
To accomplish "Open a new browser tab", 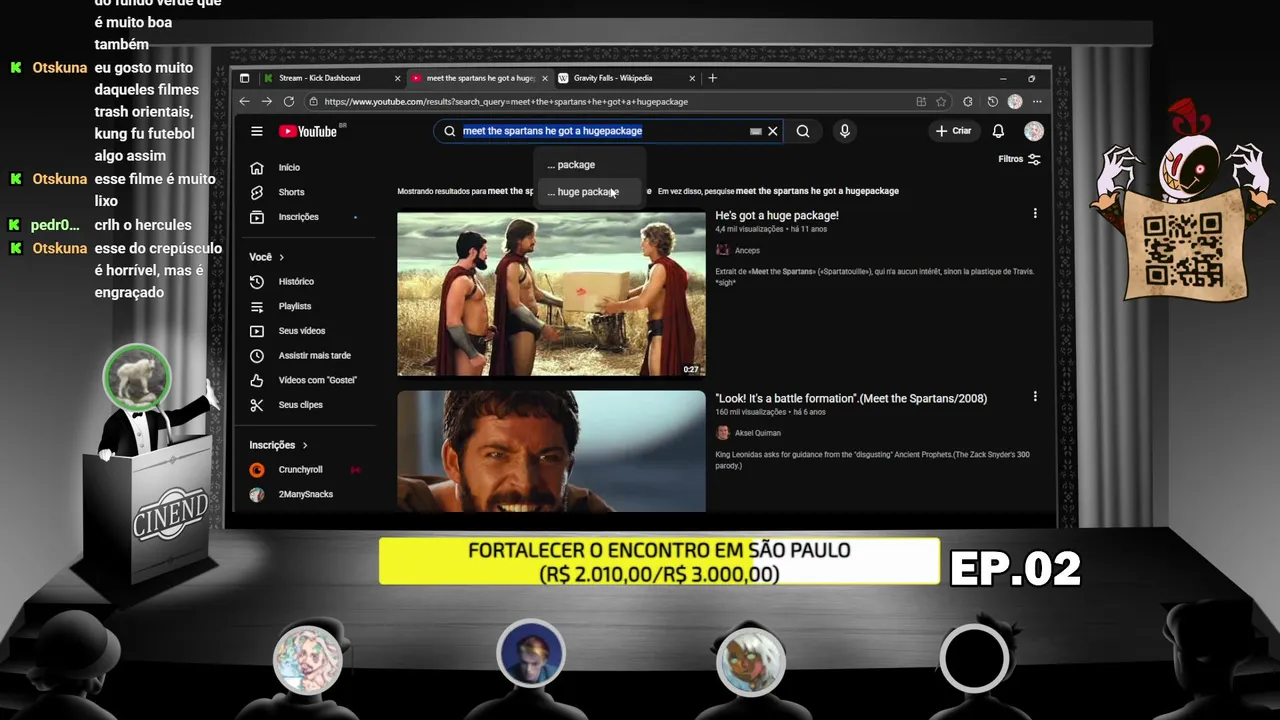I will coord(713,78).
